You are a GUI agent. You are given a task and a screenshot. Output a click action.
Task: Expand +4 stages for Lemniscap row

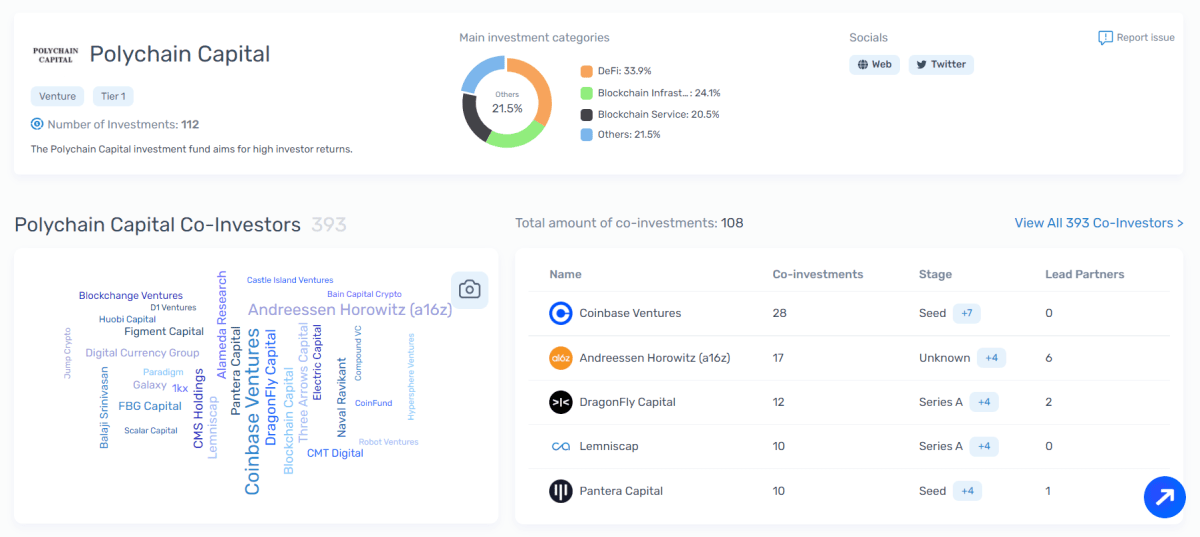pyautogui.click(x=984, y=447)
